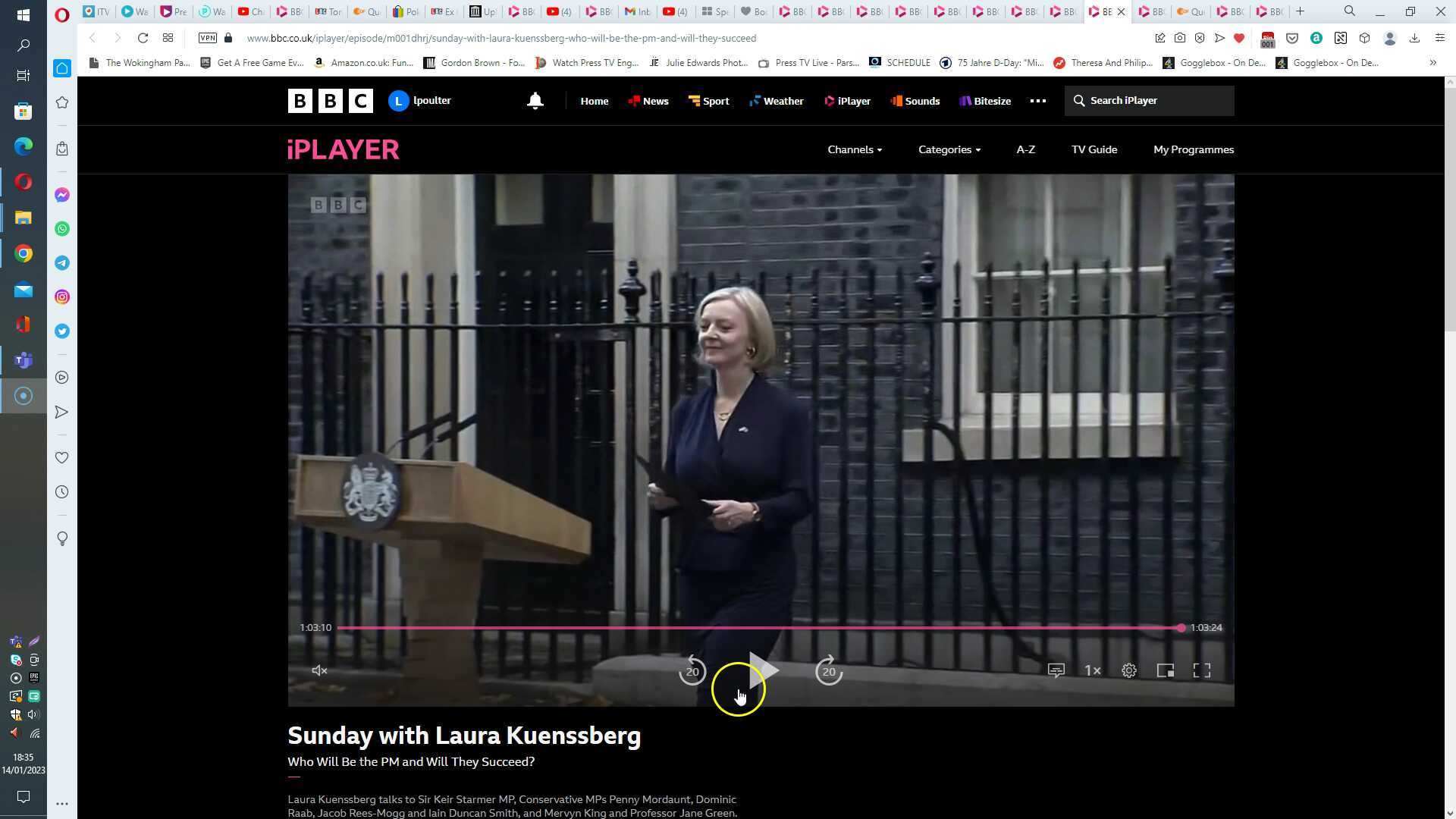This screenshot has height=819, width=1456.
Task: Click the iPLAYER logo link
Action: click(343, 149)
